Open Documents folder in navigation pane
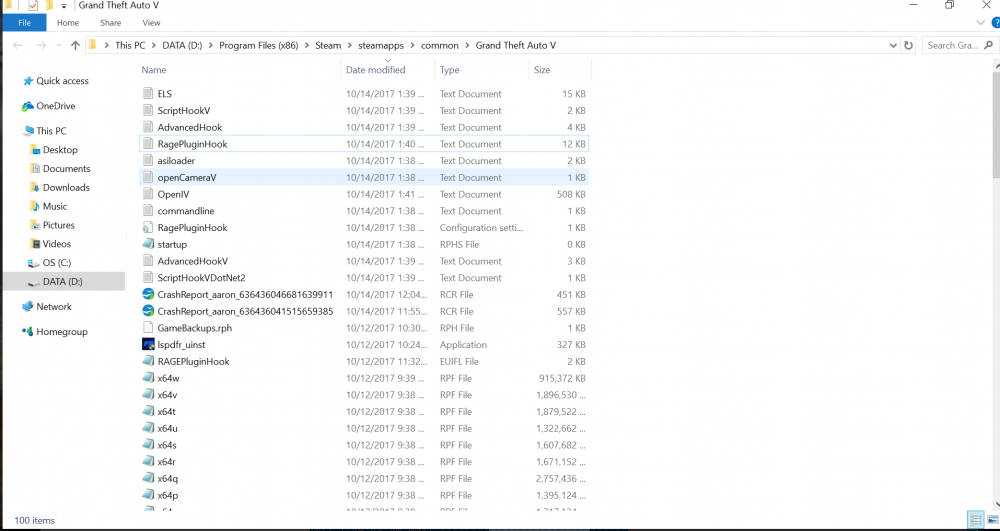The width and height of the screenshot is (1000, 531). 60,169
